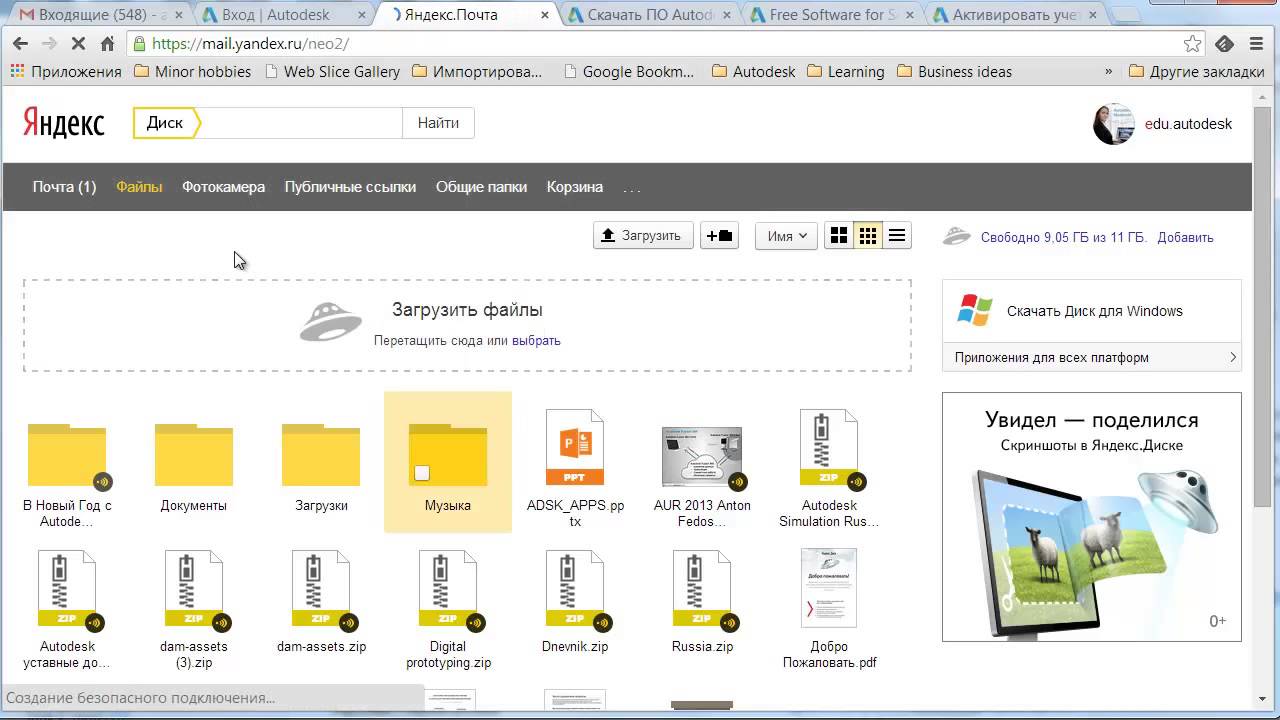Image resolution: width=1280 pixels, height=720 pixels.
Task: Open Приложения apps shortcut in bookmarks bar
Action: [x=66, y=72]
